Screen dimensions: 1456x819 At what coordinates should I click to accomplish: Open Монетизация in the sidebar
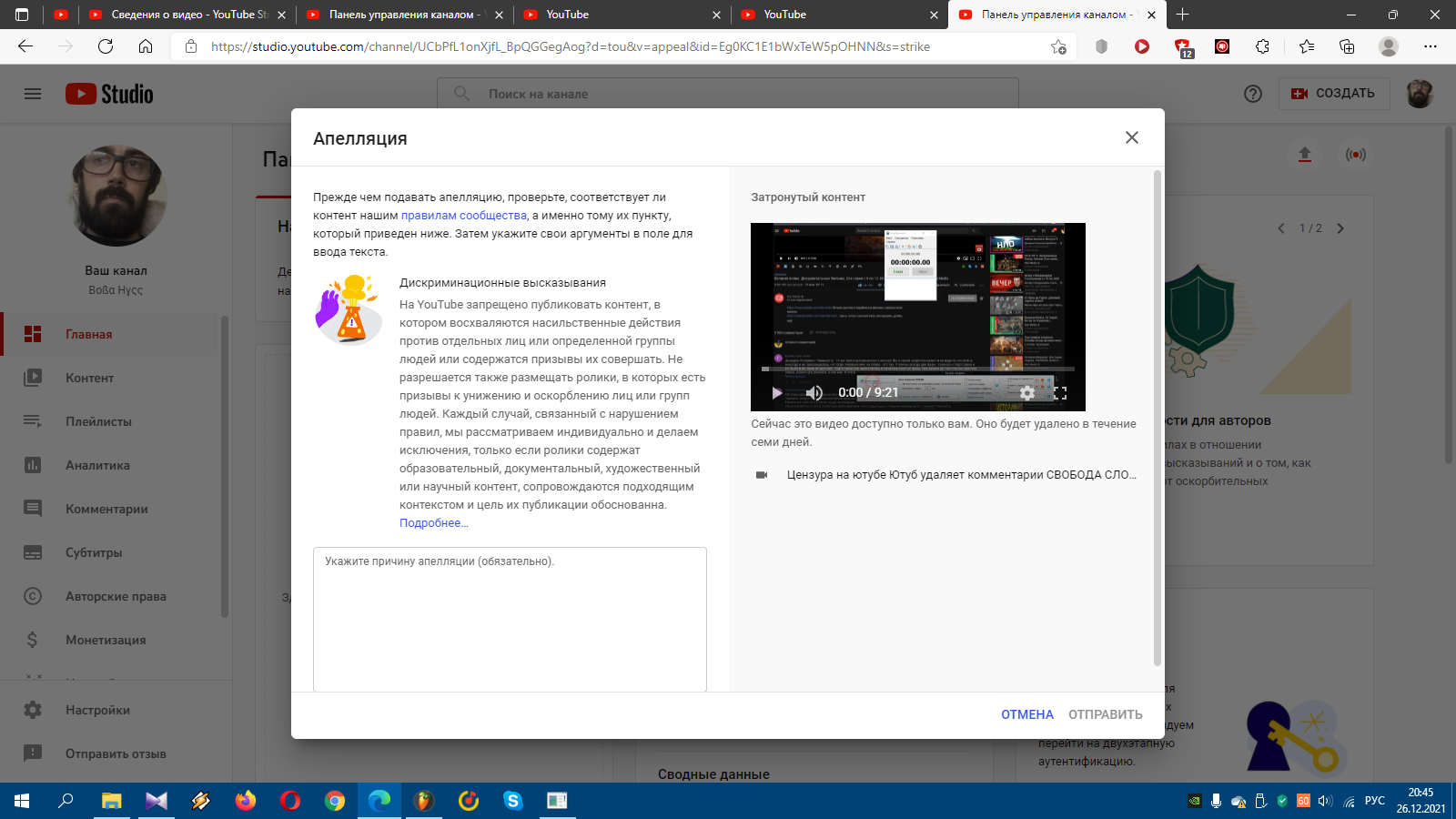tap(109, 640)
